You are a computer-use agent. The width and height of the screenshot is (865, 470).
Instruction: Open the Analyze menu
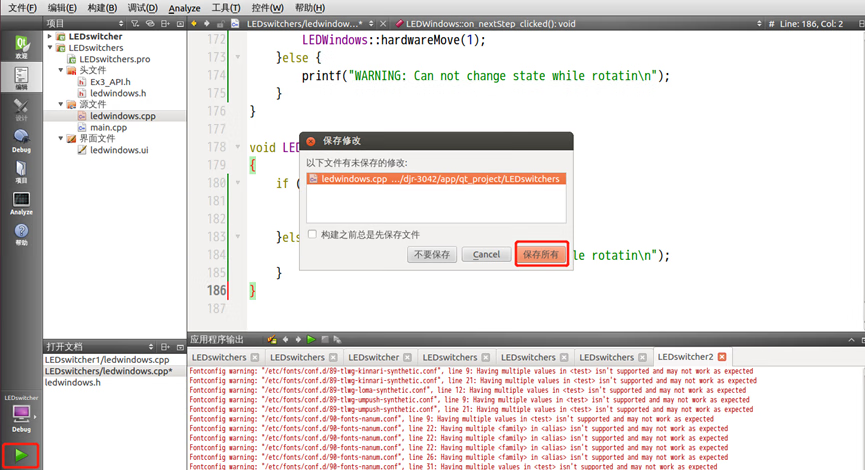[184, 8]
